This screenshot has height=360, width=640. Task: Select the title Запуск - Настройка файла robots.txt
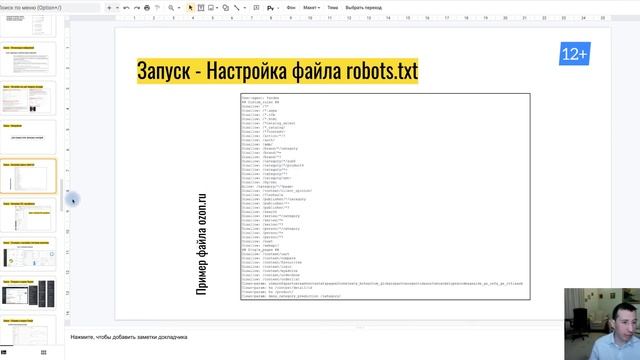(x=278, y=71)
